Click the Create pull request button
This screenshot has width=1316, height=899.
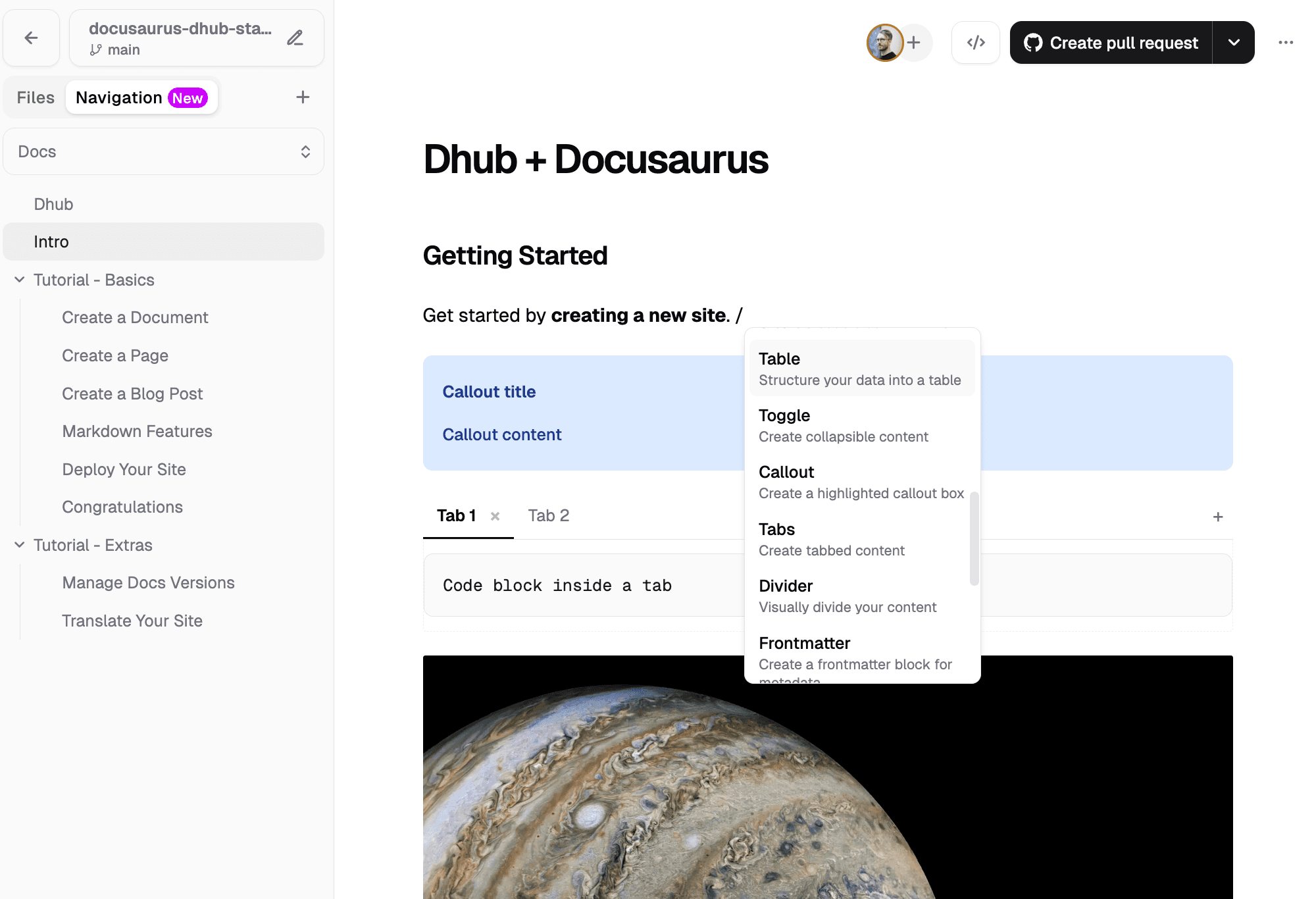[x=1111, y=43]
